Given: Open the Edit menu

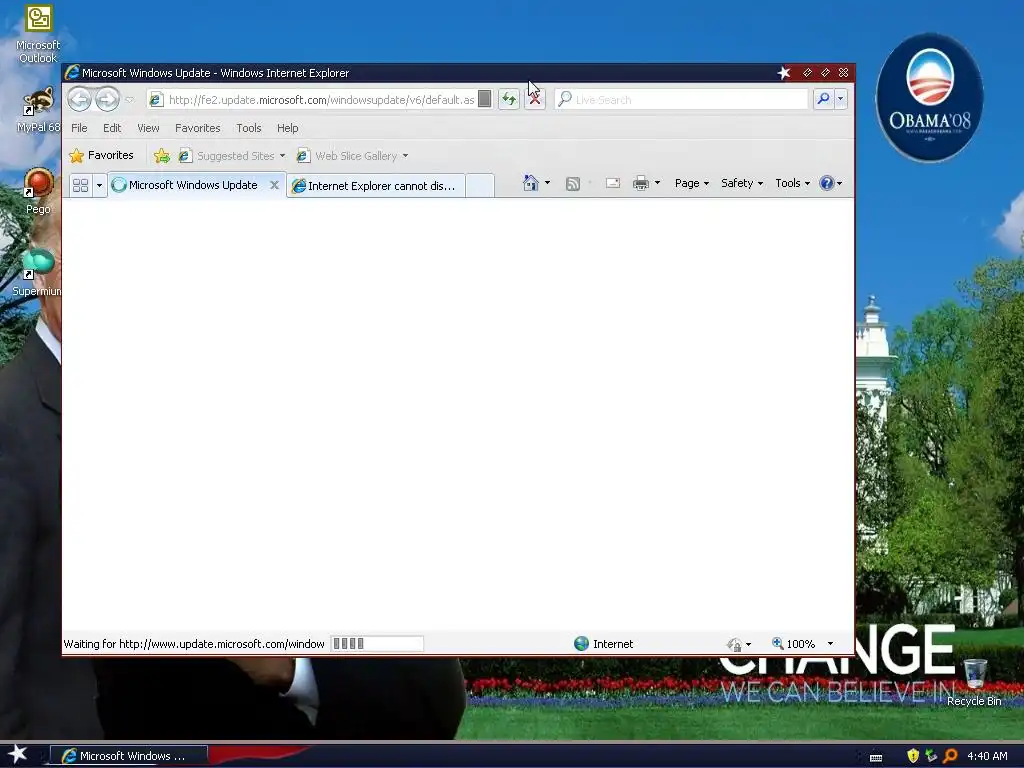Looking at the screenshot, I should 112,128.
